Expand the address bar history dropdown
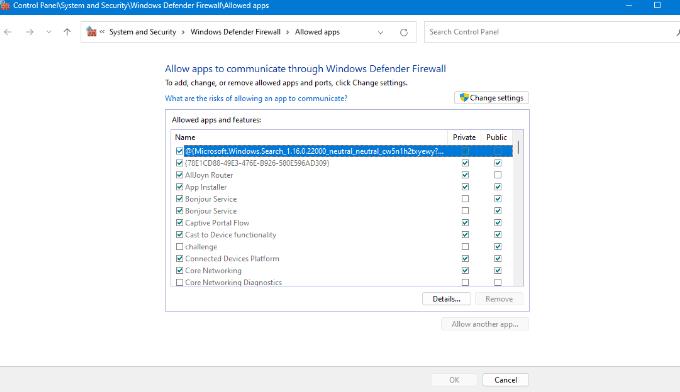Image resolution: width=680 pixels, height=392 pixels. tap(380, 33)
